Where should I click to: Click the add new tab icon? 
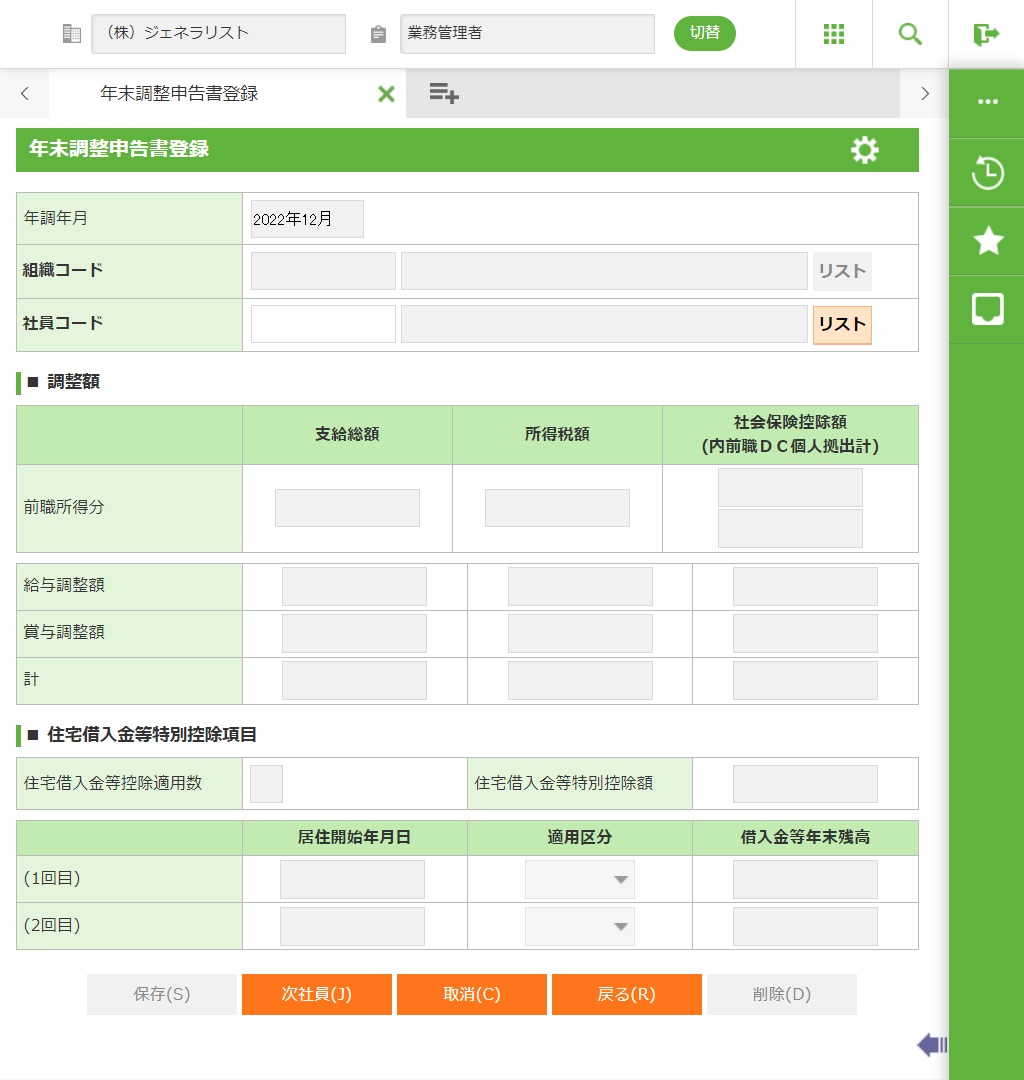[x=444, y=94]
